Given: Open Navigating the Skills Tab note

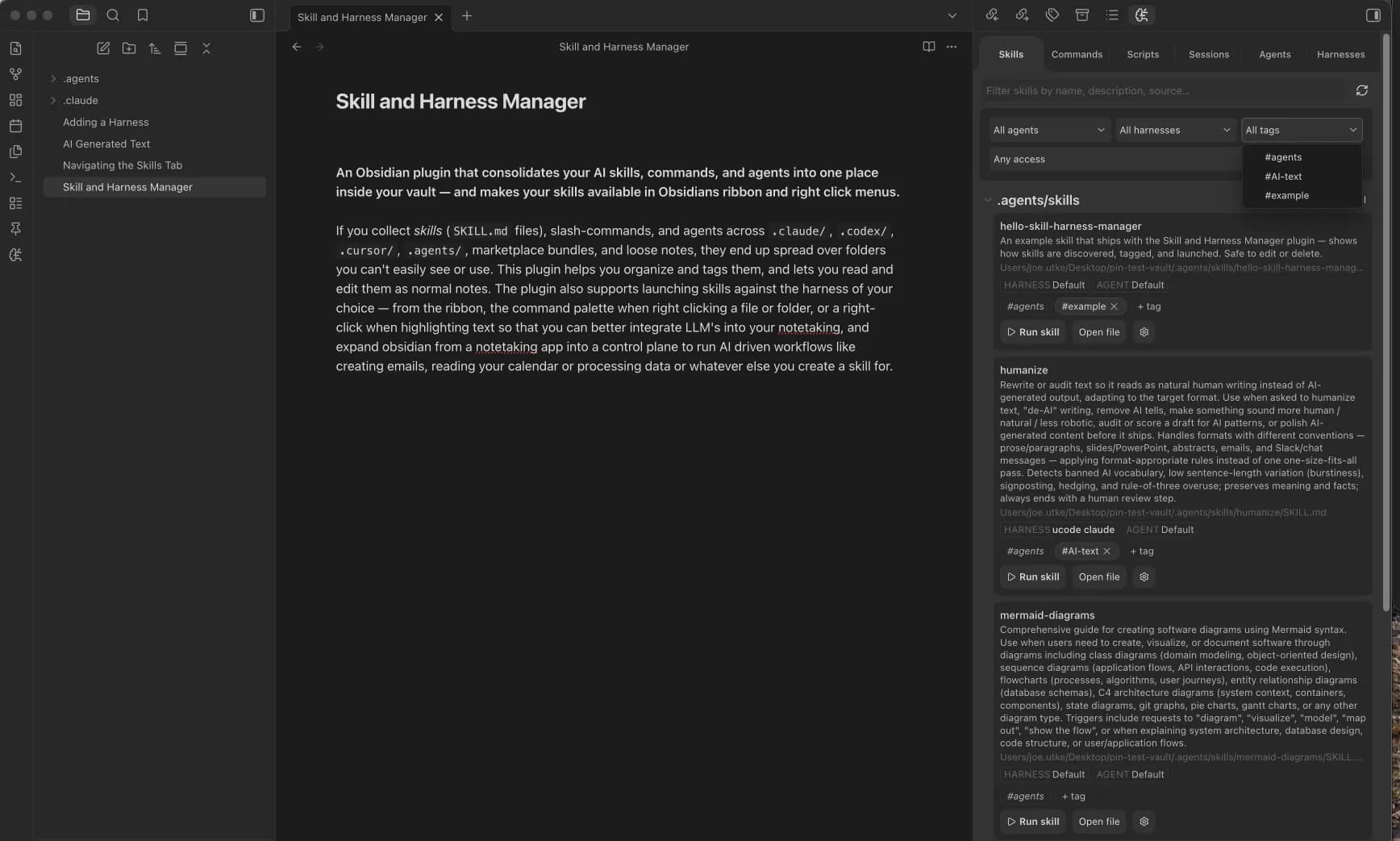Looking at the screenshot, I should tap(155, 165).
